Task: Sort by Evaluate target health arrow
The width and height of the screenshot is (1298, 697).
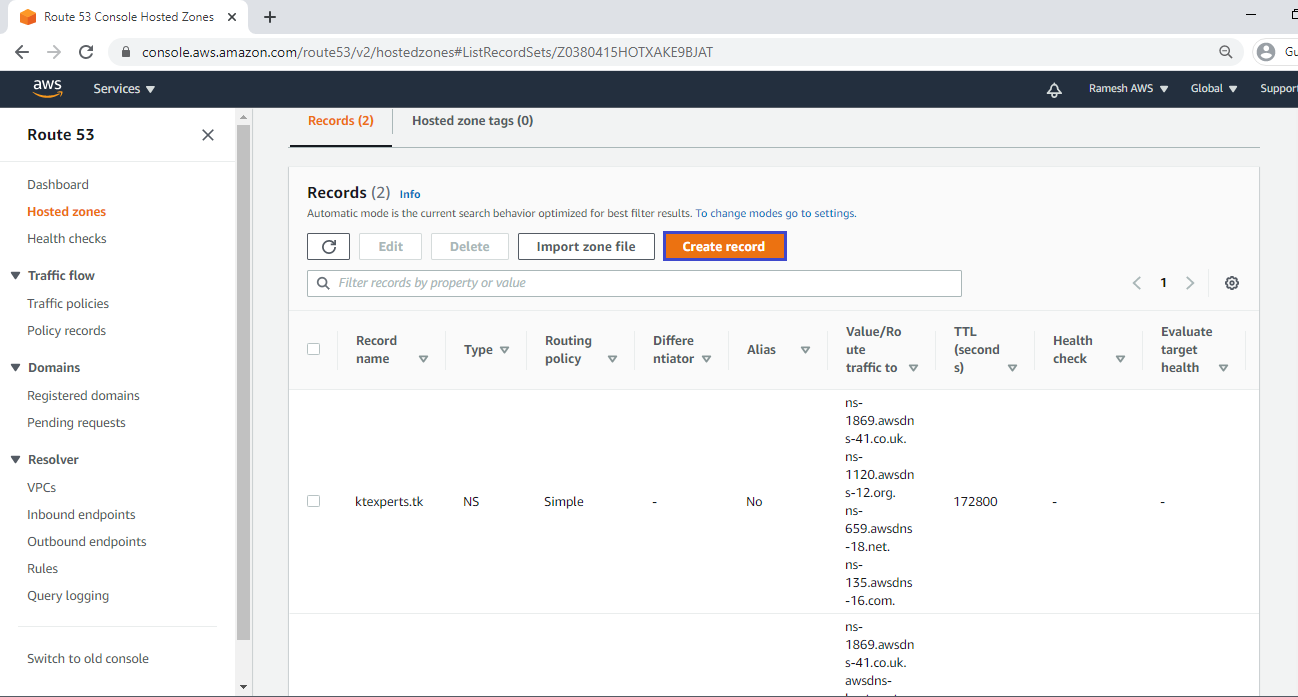Action: (x=1223, y=368)
